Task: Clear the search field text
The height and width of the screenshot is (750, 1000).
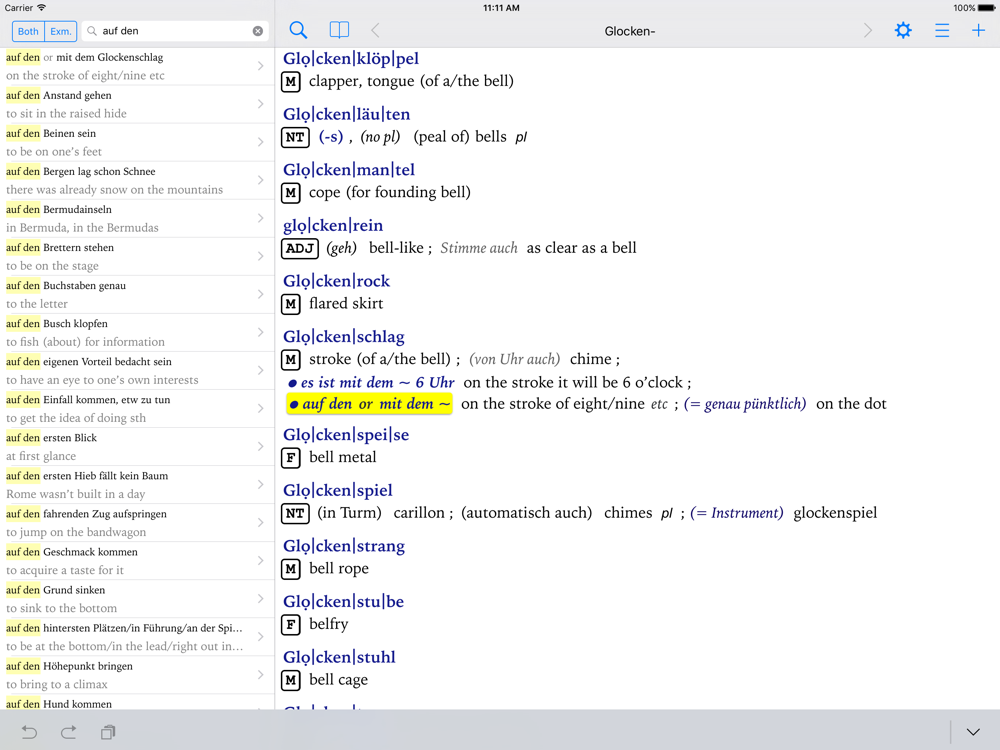Action: pyautogui.click(x=258, y=31)
